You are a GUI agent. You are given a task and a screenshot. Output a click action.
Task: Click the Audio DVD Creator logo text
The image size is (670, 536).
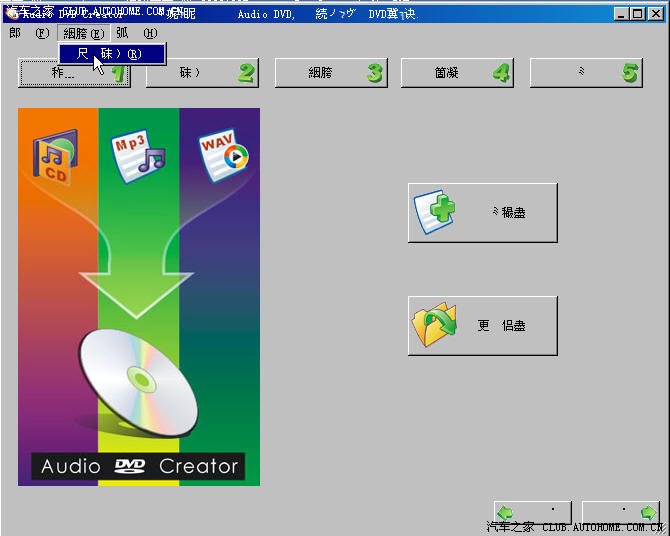pyautogui.click(x=139, y=466)
